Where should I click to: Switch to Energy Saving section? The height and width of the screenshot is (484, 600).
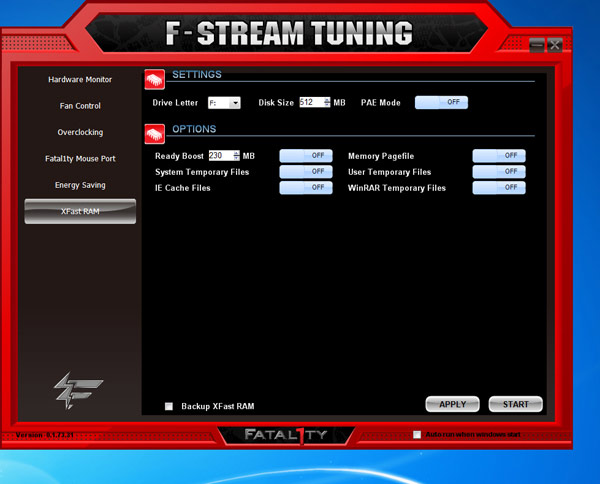(x=80, y=185)
